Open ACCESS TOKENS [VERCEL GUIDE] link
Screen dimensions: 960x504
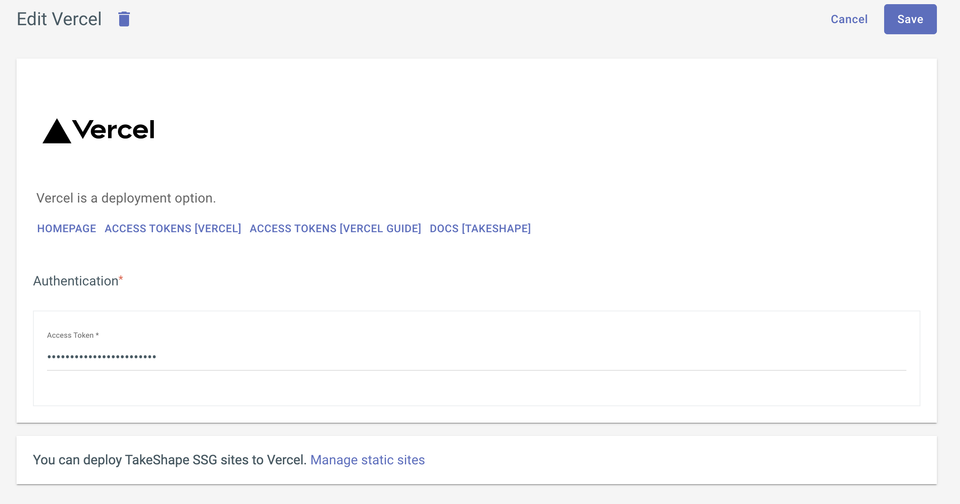coord(335,229)
